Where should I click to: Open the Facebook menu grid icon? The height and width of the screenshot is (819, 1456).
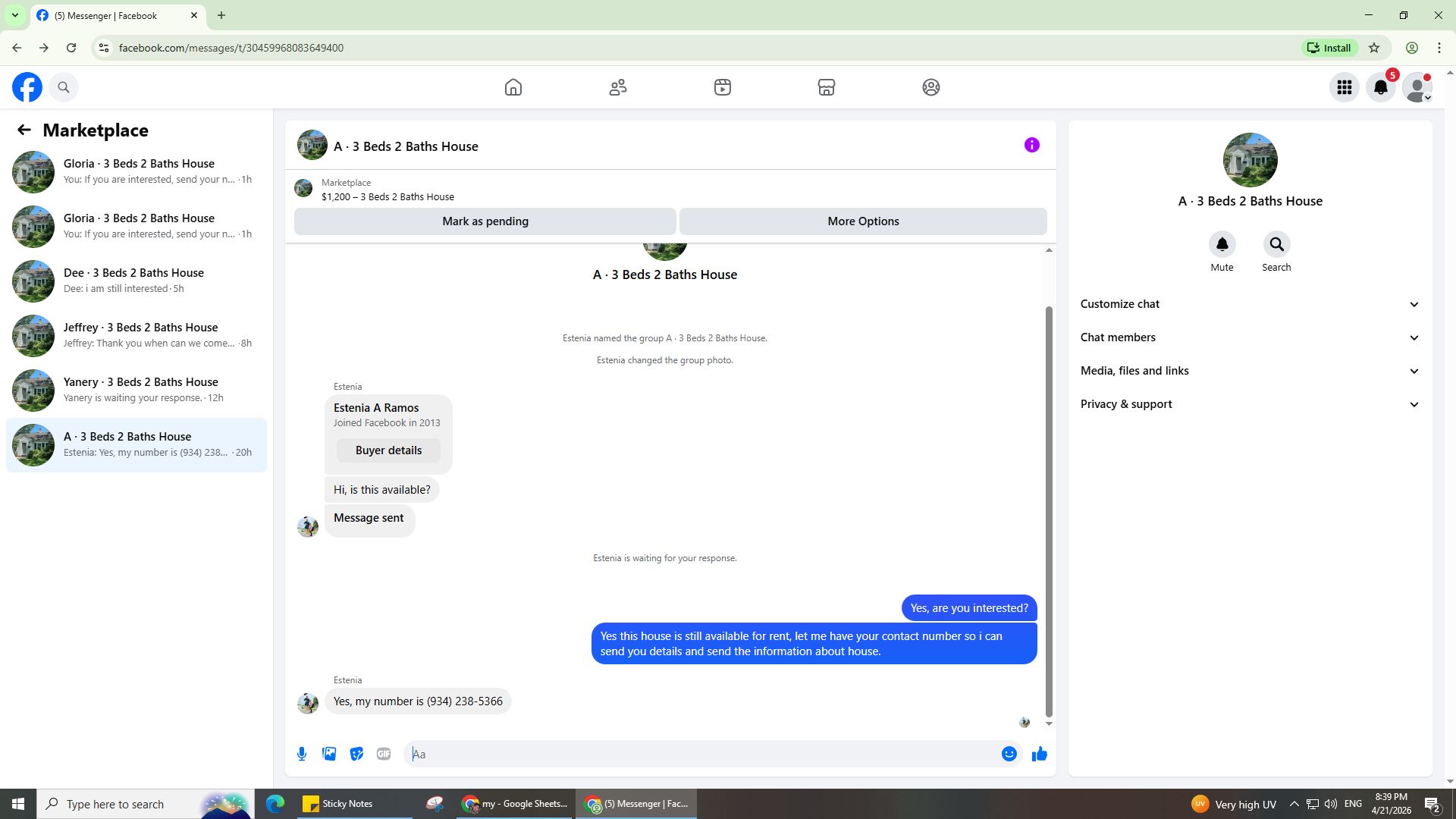pyautogui.click(x=1345, y=87)
